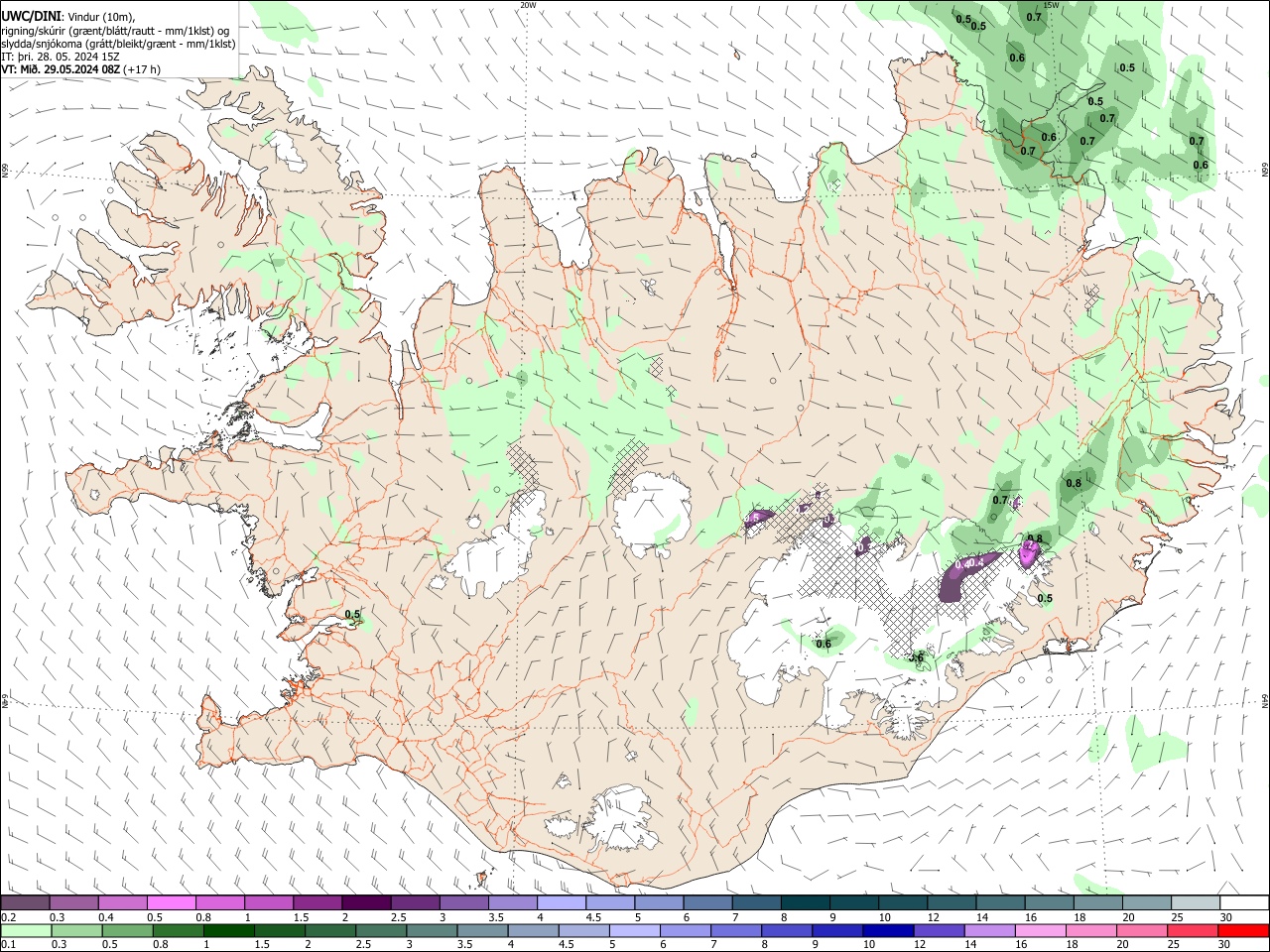Select the palest green 0.1 swatch in lower legend
Image resolution: width=1270 pixels, height=952 pixels.
(26, 931)
